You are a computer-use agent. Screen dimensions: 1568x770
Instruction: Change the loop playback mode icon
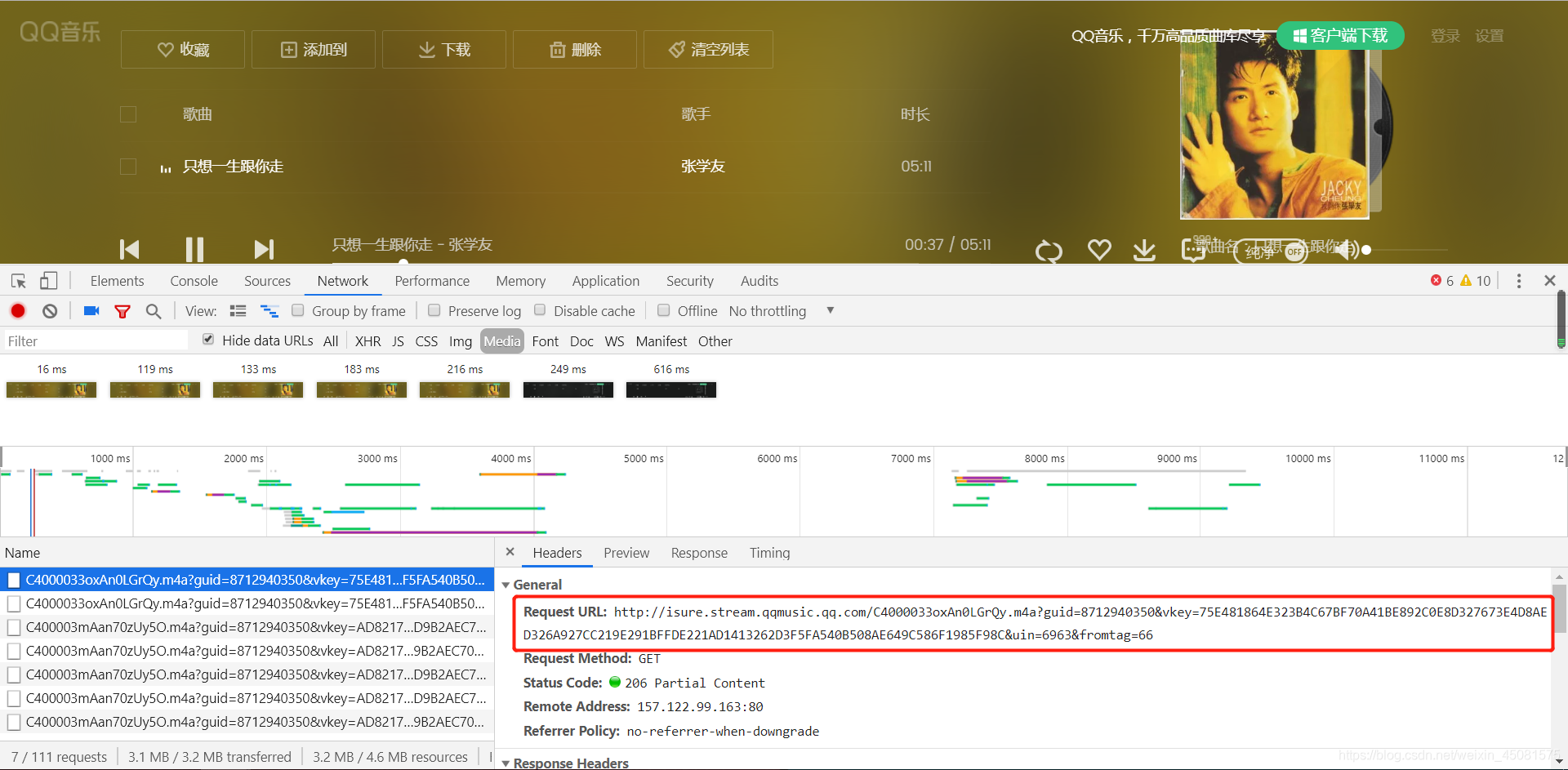click(1049, 251)
